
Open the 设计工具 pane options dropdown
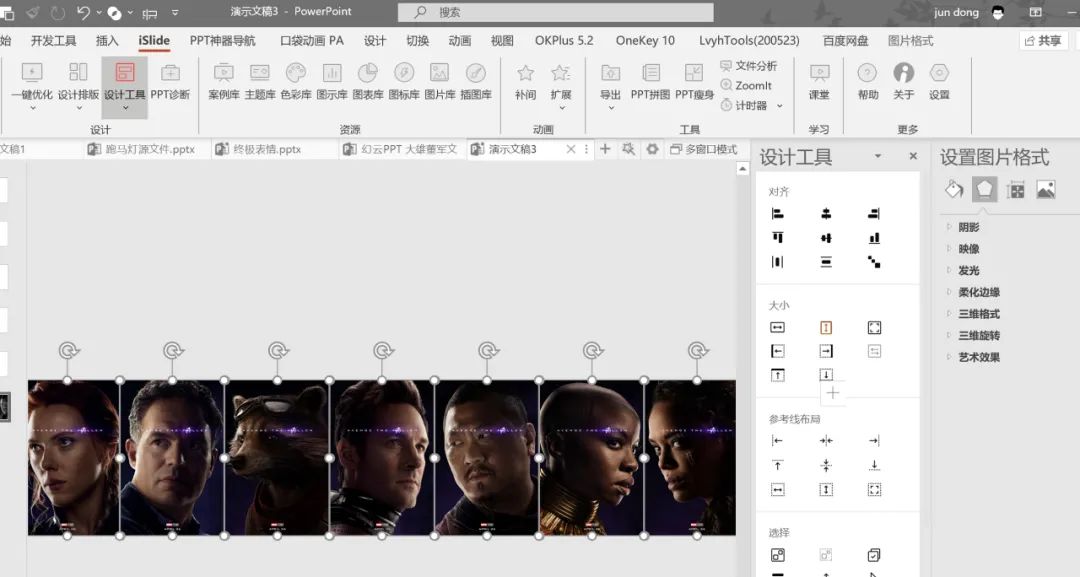878,156
